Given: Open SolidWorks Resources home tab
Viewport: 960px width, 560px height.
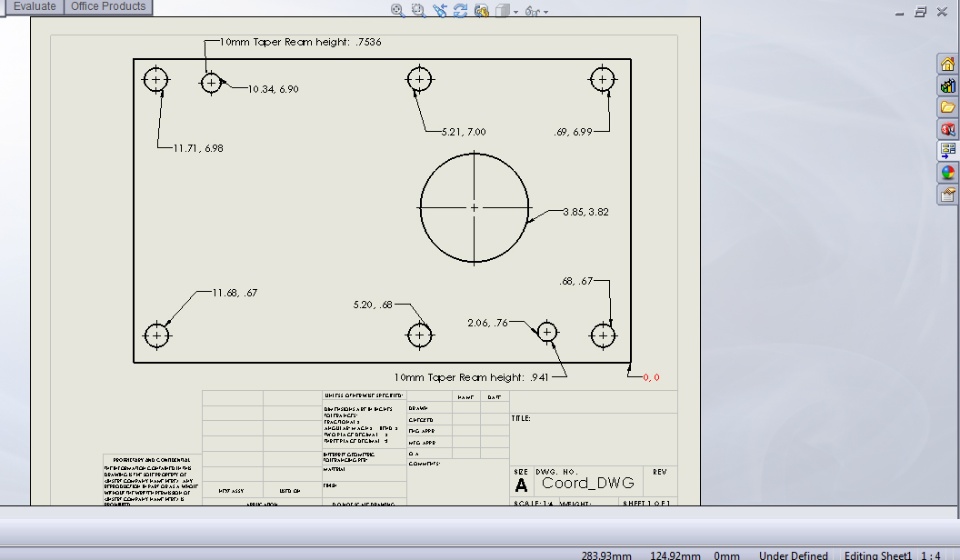Looking at the screenshot, I should coord(947,64).
